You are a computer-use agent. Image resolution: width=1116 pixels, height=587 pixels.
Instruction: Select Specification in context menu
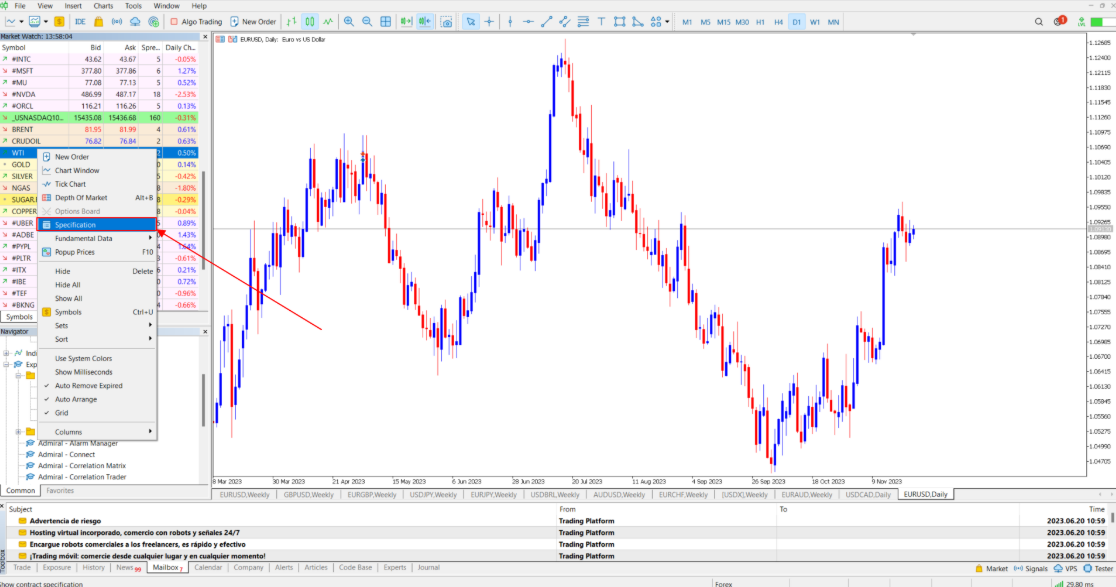click(96, 225)
